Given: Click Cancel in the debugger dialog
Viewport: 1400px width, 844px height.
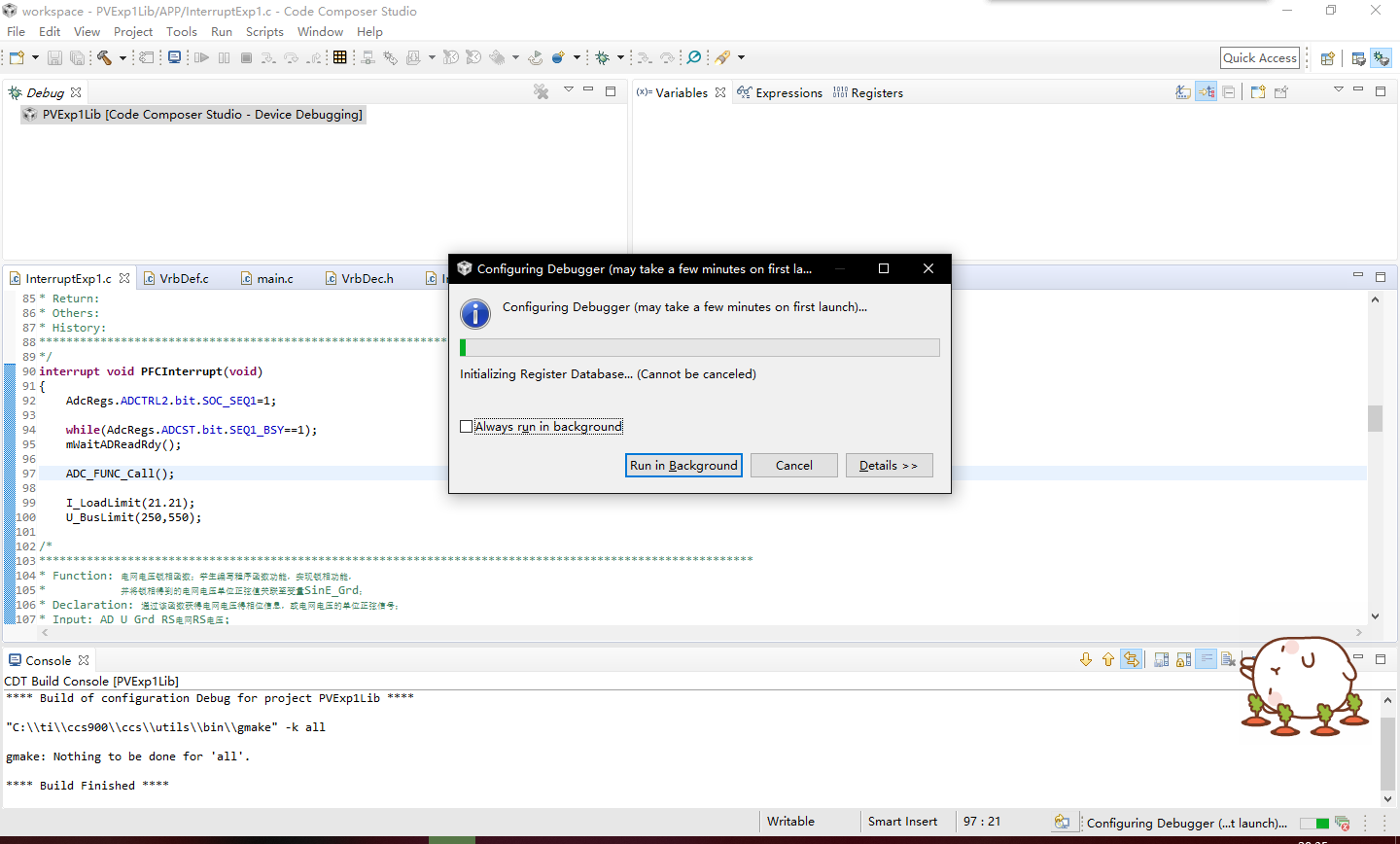Looking at the screenshot, I should (x=794, y=465).
